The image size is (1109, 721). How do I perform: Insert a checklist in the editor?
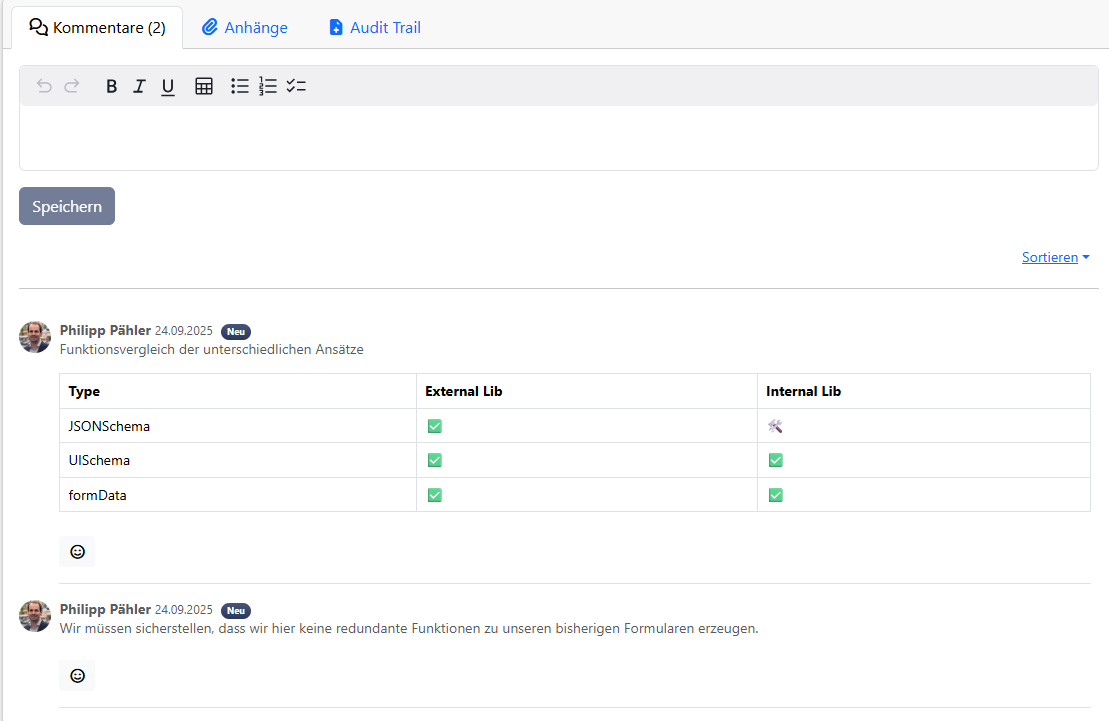[x=296, y=86]
